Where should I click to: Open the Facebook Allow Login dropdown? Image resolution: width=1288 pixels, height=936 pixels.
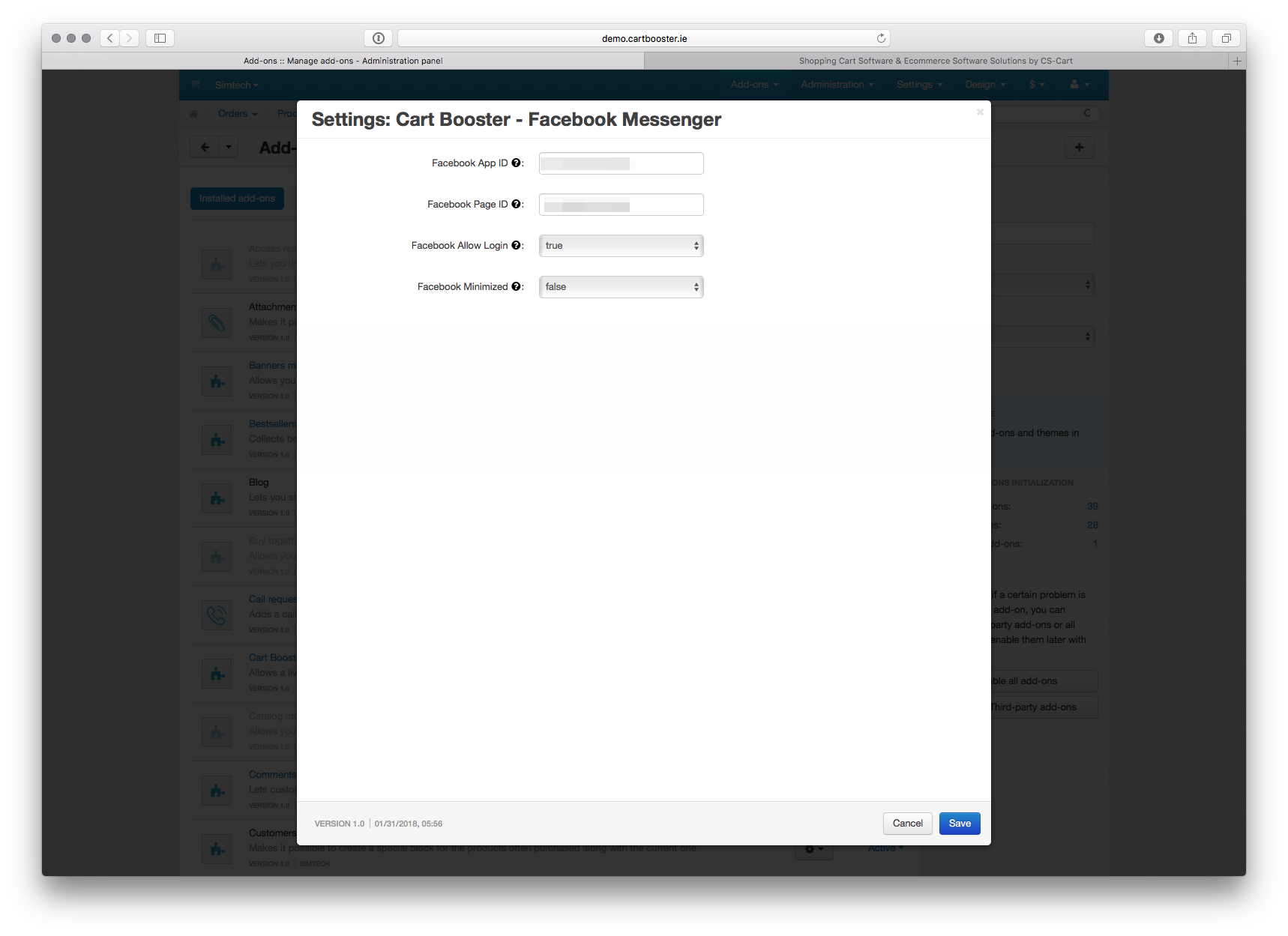tap(621, 246)
